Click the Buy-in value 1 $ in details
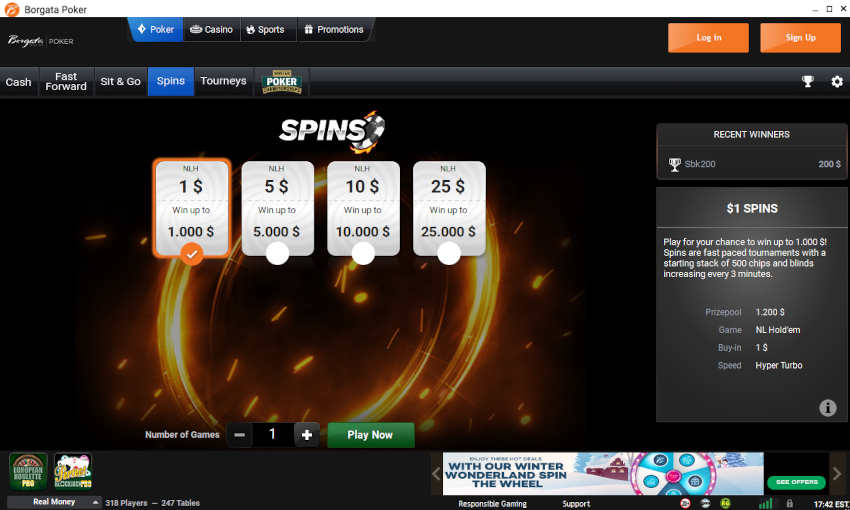 [x=761, y=347]
